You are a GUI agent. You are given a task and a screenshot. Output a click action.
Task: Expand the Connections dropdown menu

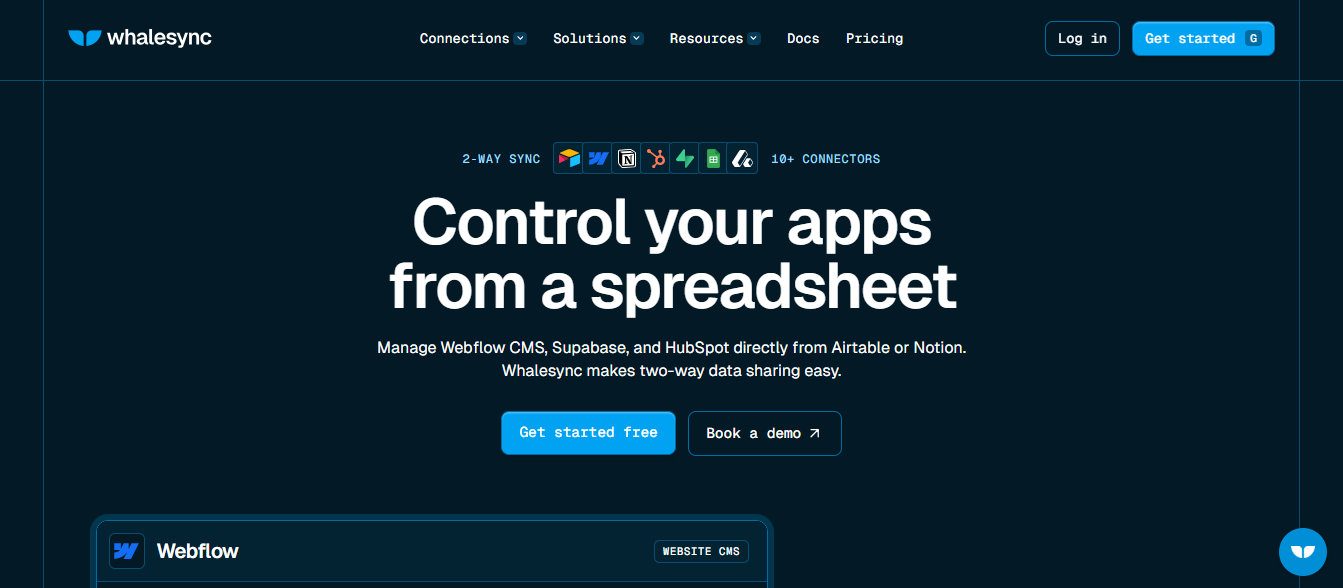click(x=472, y=38)
